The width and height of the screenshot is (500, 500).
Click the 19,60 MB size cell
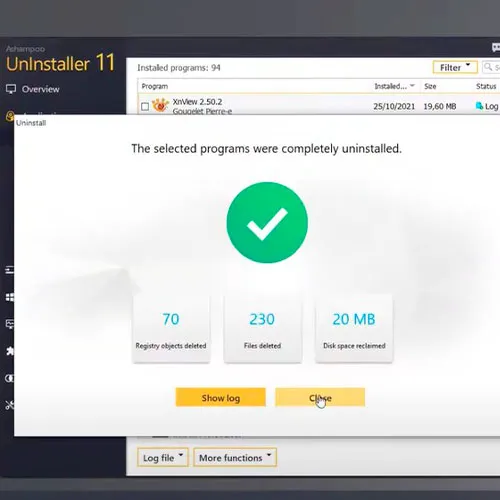(440, 106)
